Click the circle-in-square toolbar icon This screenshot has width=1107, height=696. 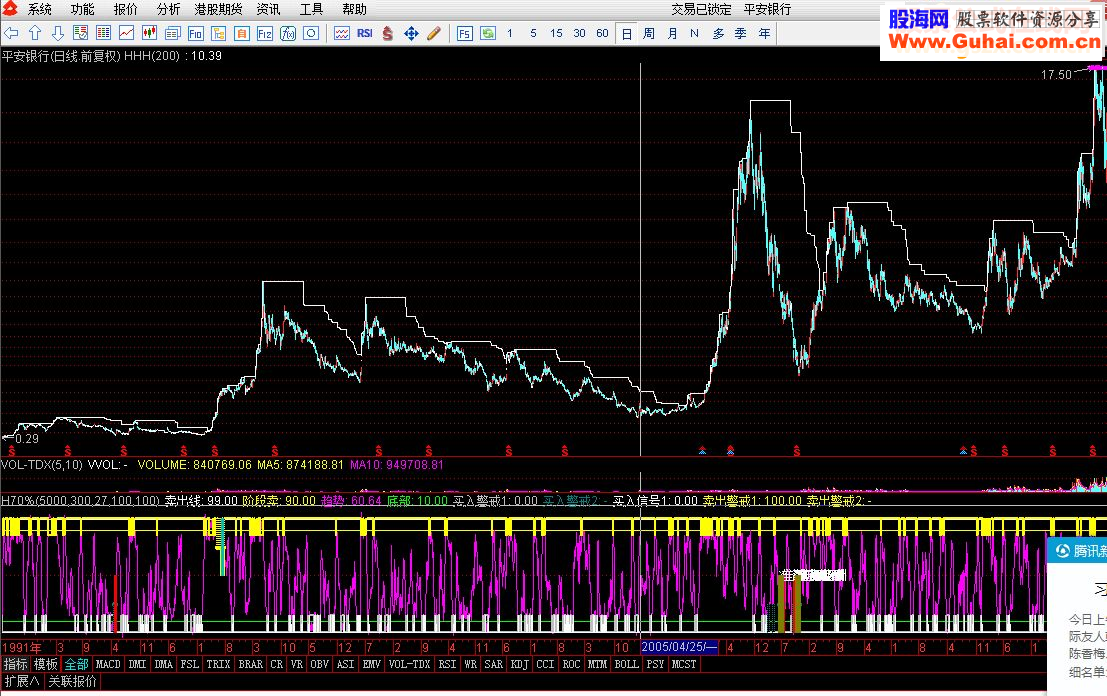point(311,33)
